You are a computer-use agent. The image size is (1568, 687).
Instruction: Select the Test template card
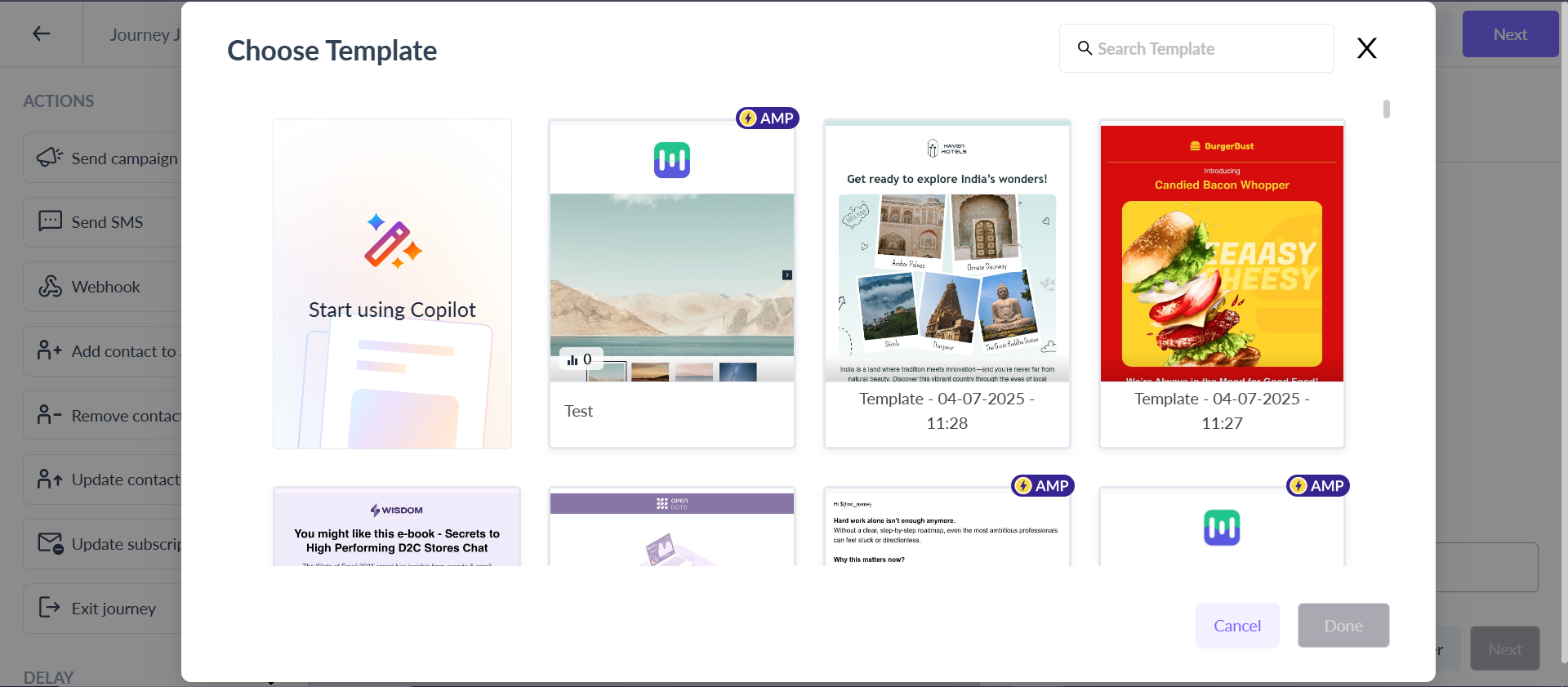coord(672,283)
